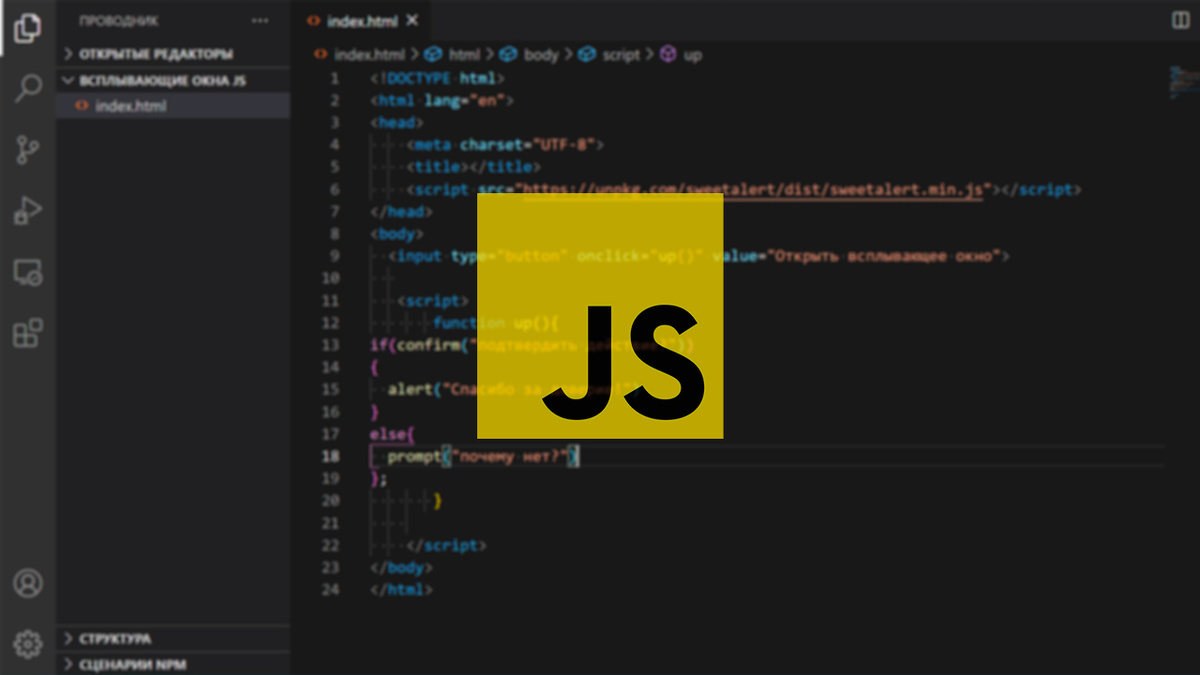Viewport: 1200px width, 675px height.
Task: Click the html breadcrumb item
Action: 455,55
